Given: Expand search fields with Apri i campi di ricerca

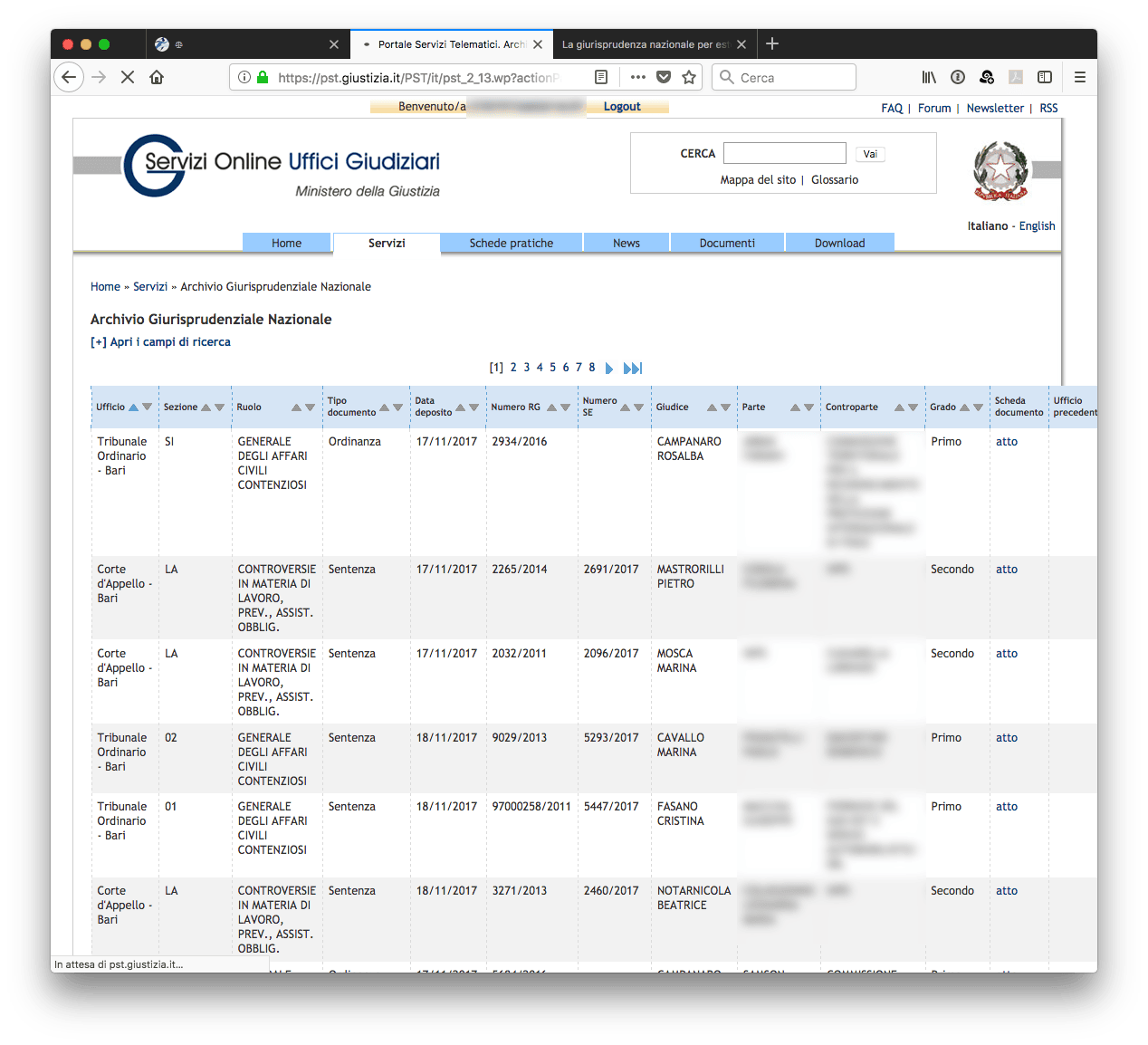Looking at the screenshot, I should tap(160, 342).
